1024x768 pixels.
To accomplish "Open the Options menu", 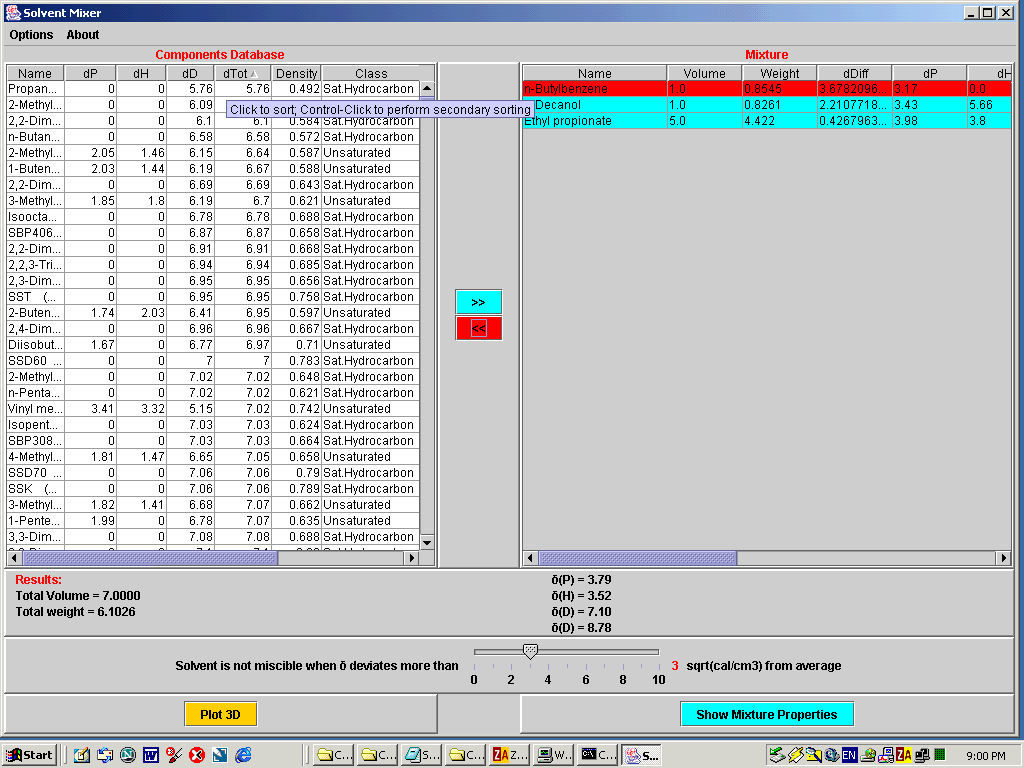I will click(31, 35).
